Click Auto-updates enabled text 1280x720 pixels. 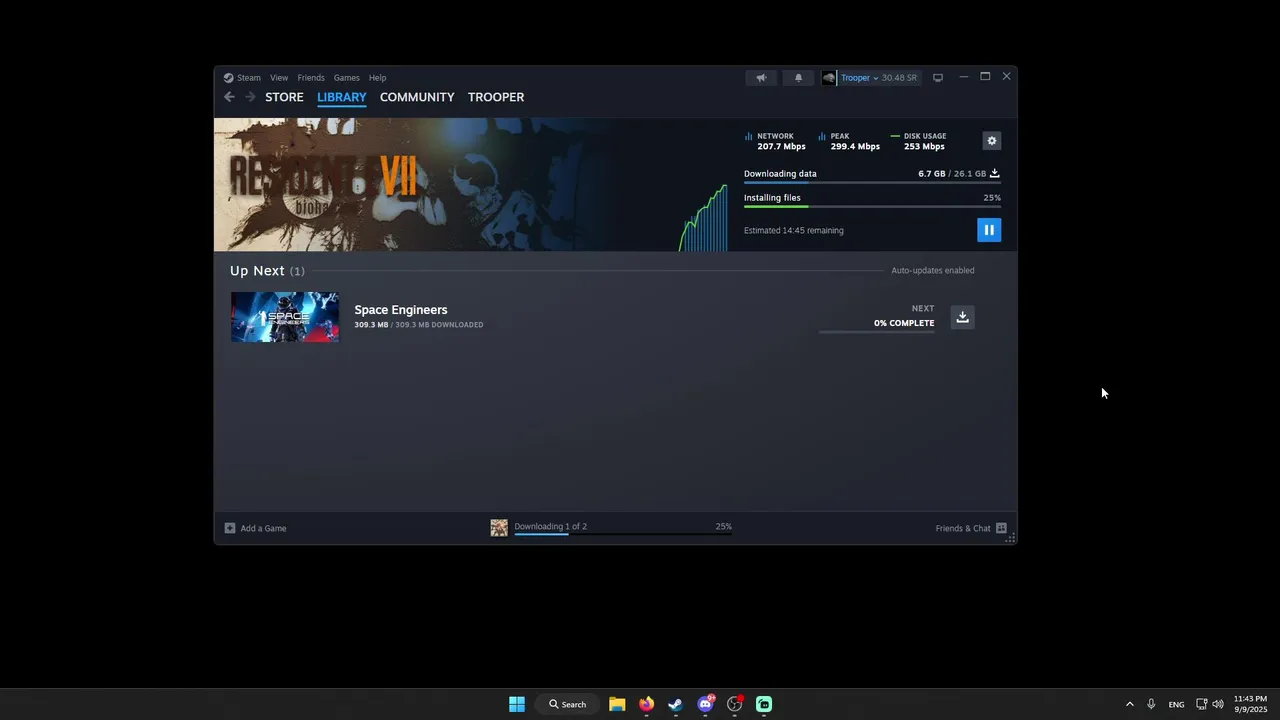point(933,271)
